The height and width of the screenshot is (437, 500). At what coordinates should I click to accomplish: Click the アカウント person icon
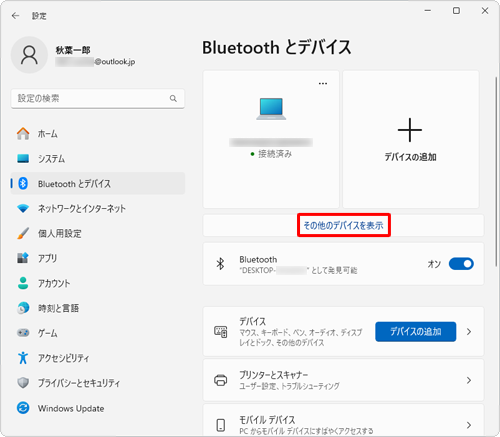coord(23,283)
